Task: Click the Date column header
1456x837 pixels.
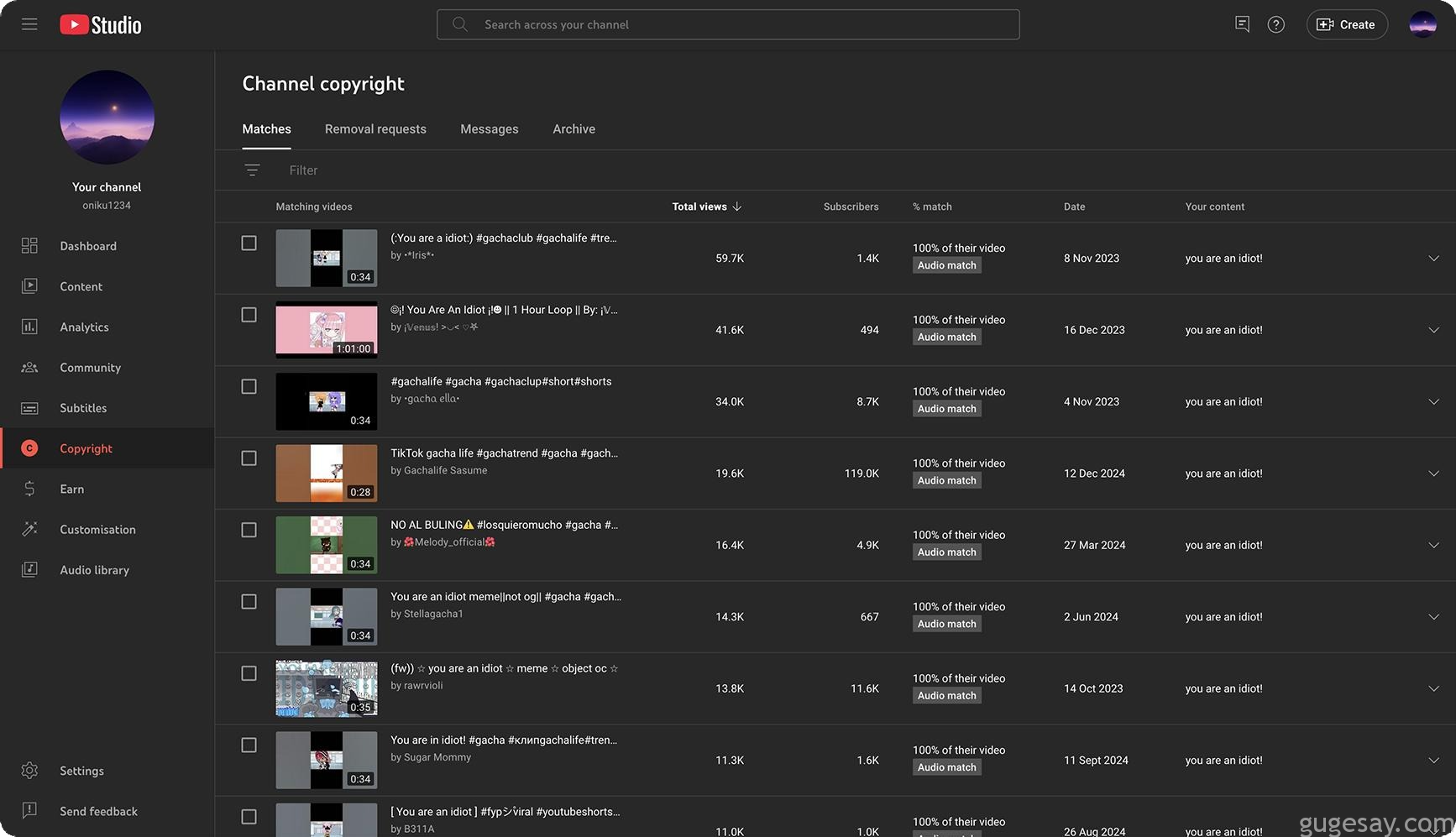Action: (1074, 207)
